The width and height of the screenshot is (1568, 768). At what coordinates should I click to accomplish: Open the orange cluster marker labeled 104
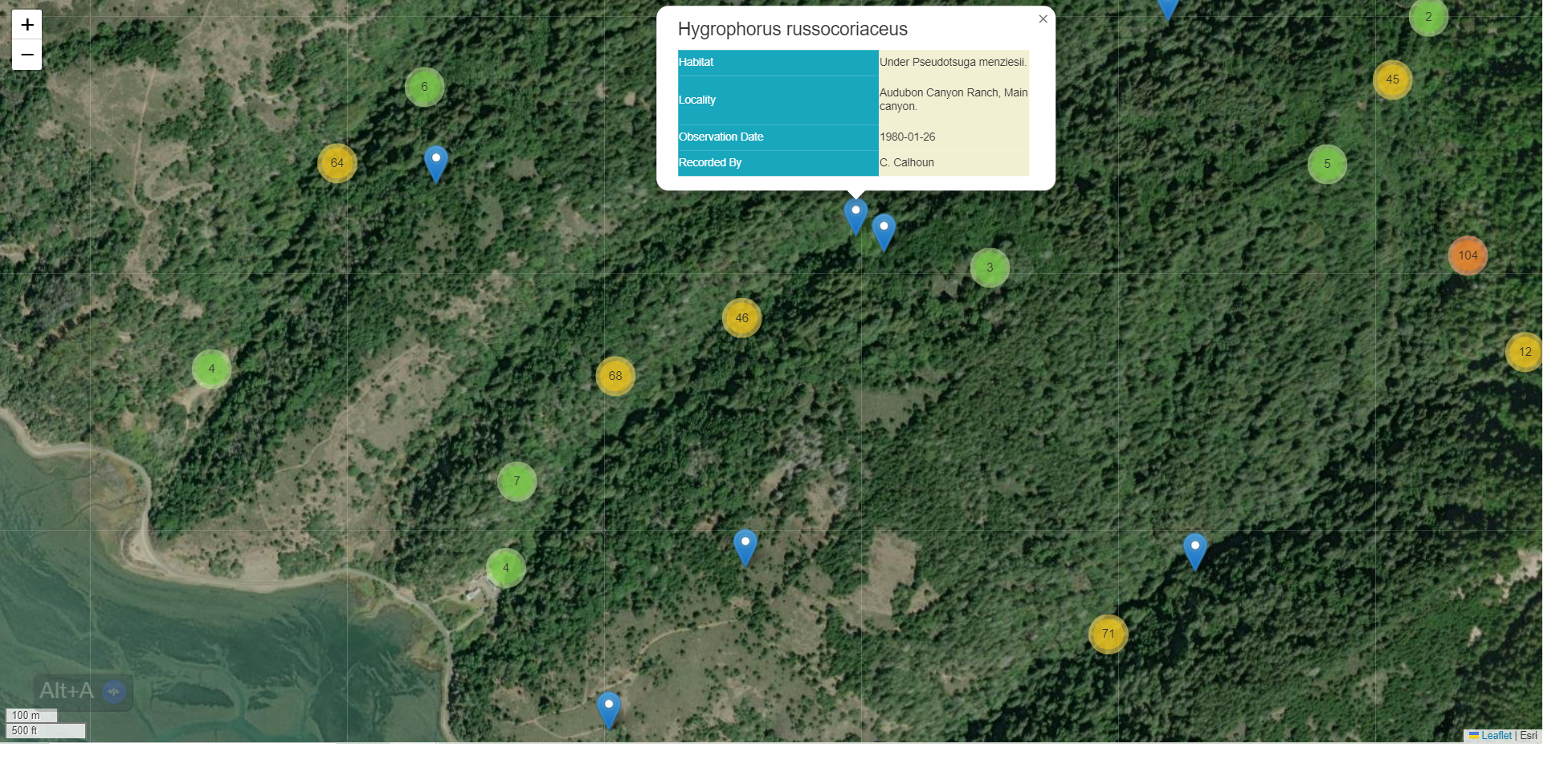click(x=1468, y=255)
